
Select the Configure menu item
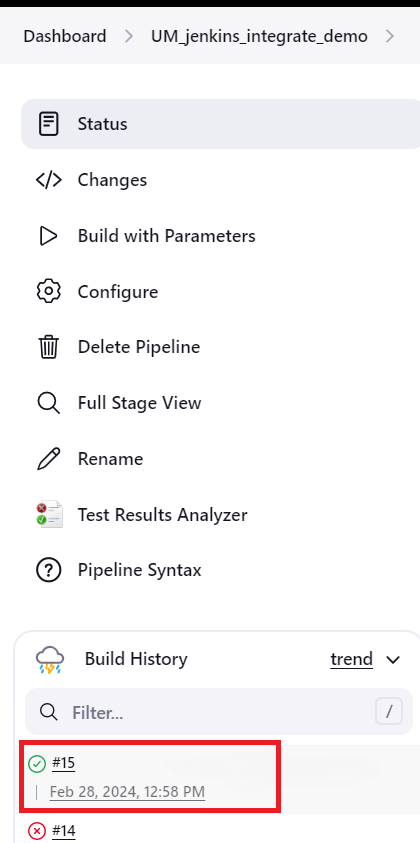[220, 292]
